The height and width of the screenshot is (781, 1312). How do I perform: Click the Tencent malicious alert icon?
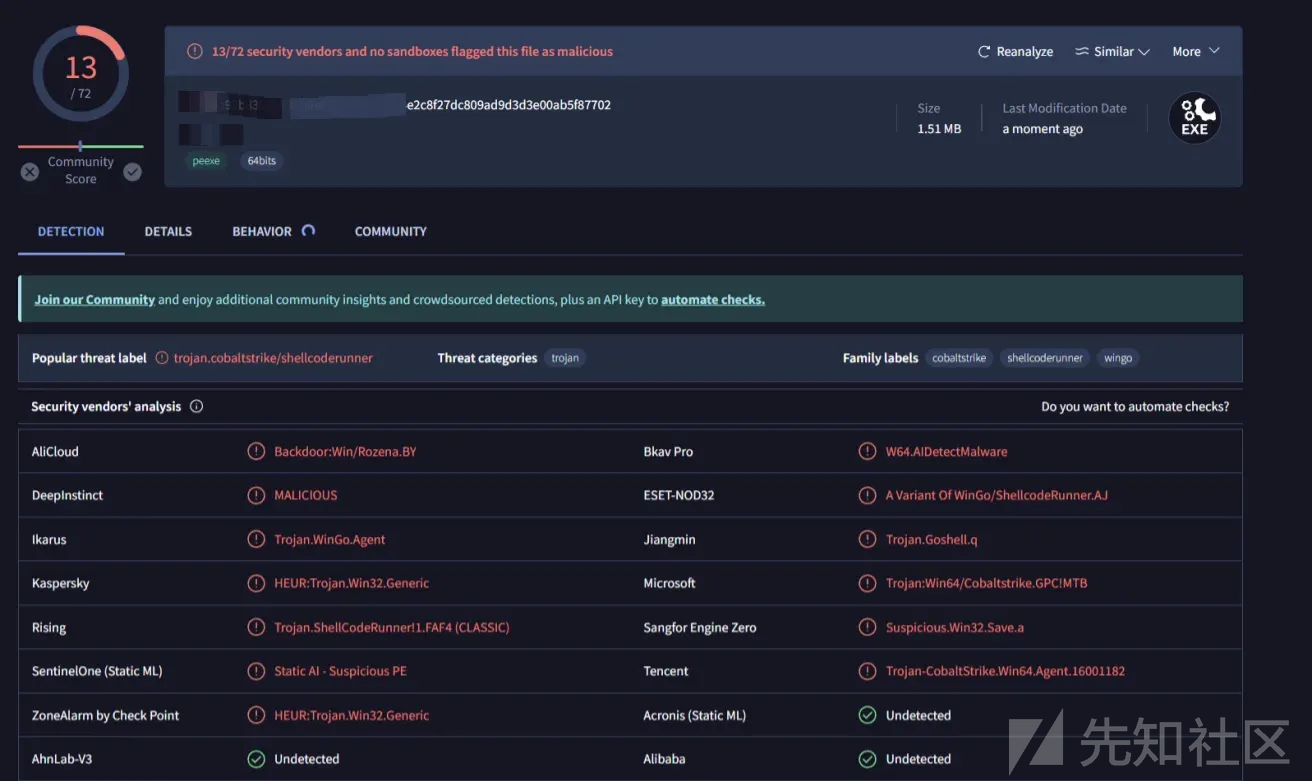[x=867, y=671]
